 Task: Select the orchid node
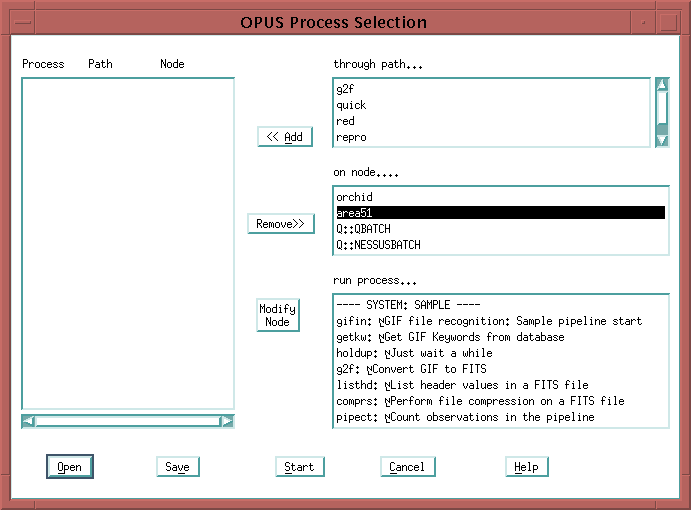point(354,197)
